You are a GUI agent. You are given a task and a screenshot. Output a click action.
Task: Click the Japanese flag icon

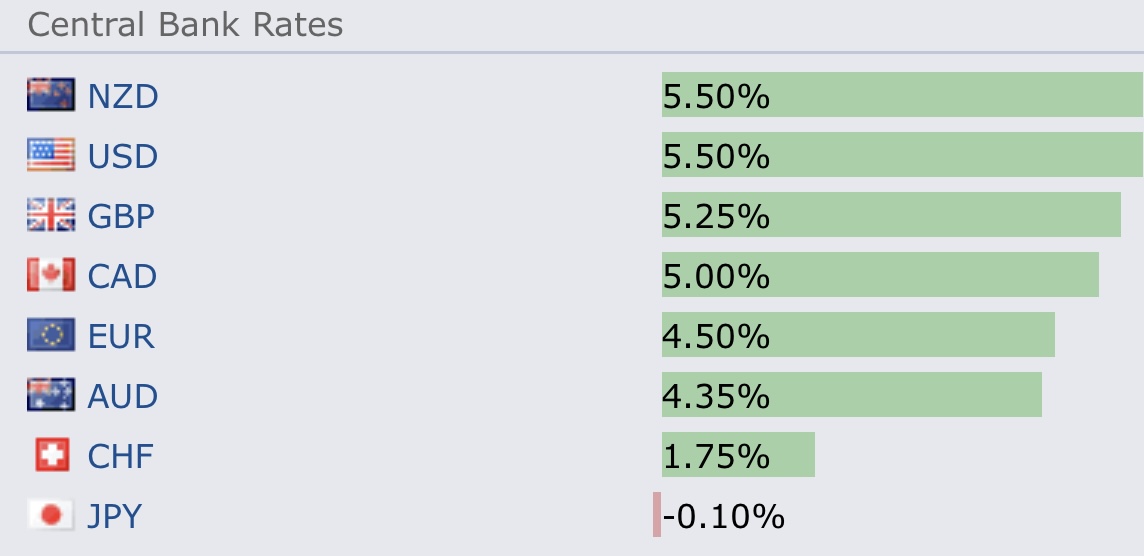[51, 516]
